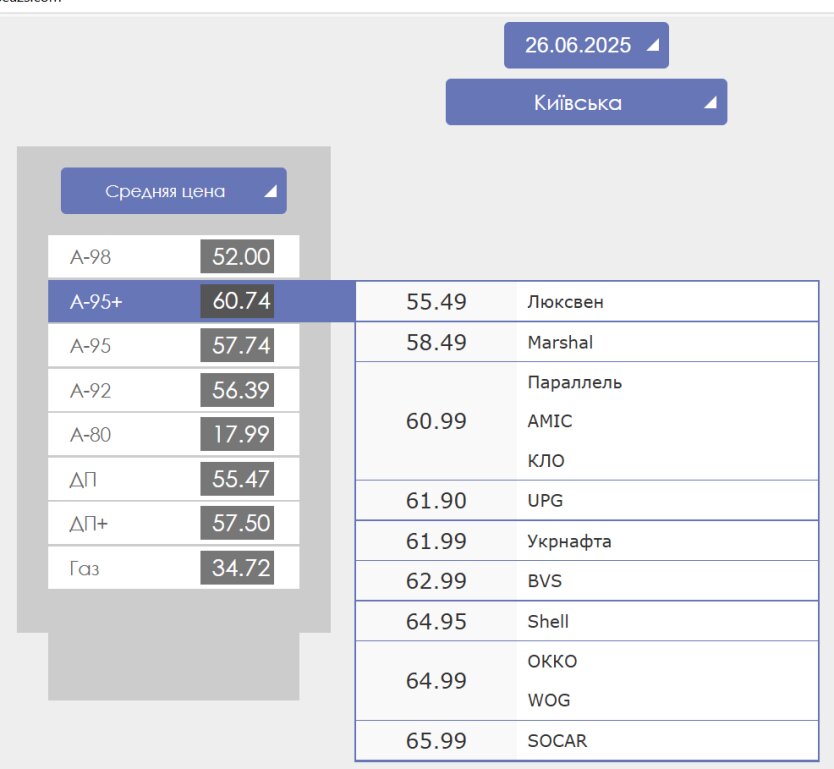The width and height of the screenshot is (834, 769).
Task: Open the Київська region dropdown
Action: pyautogui.click(x=586, y=102)
